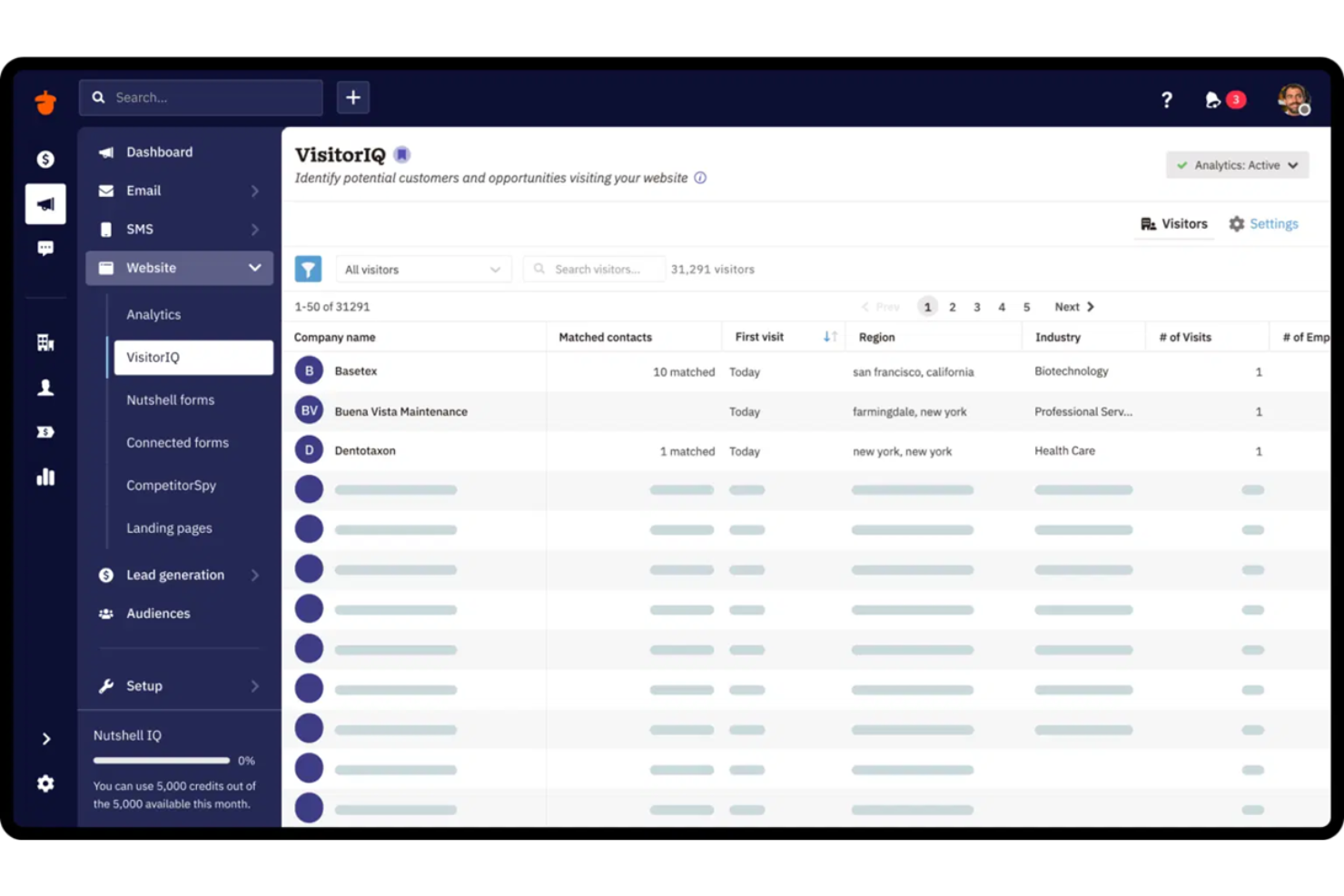Switch to the Settings tab
Viewport: 1344px width, 896px height.
[x=1263, y=223]
